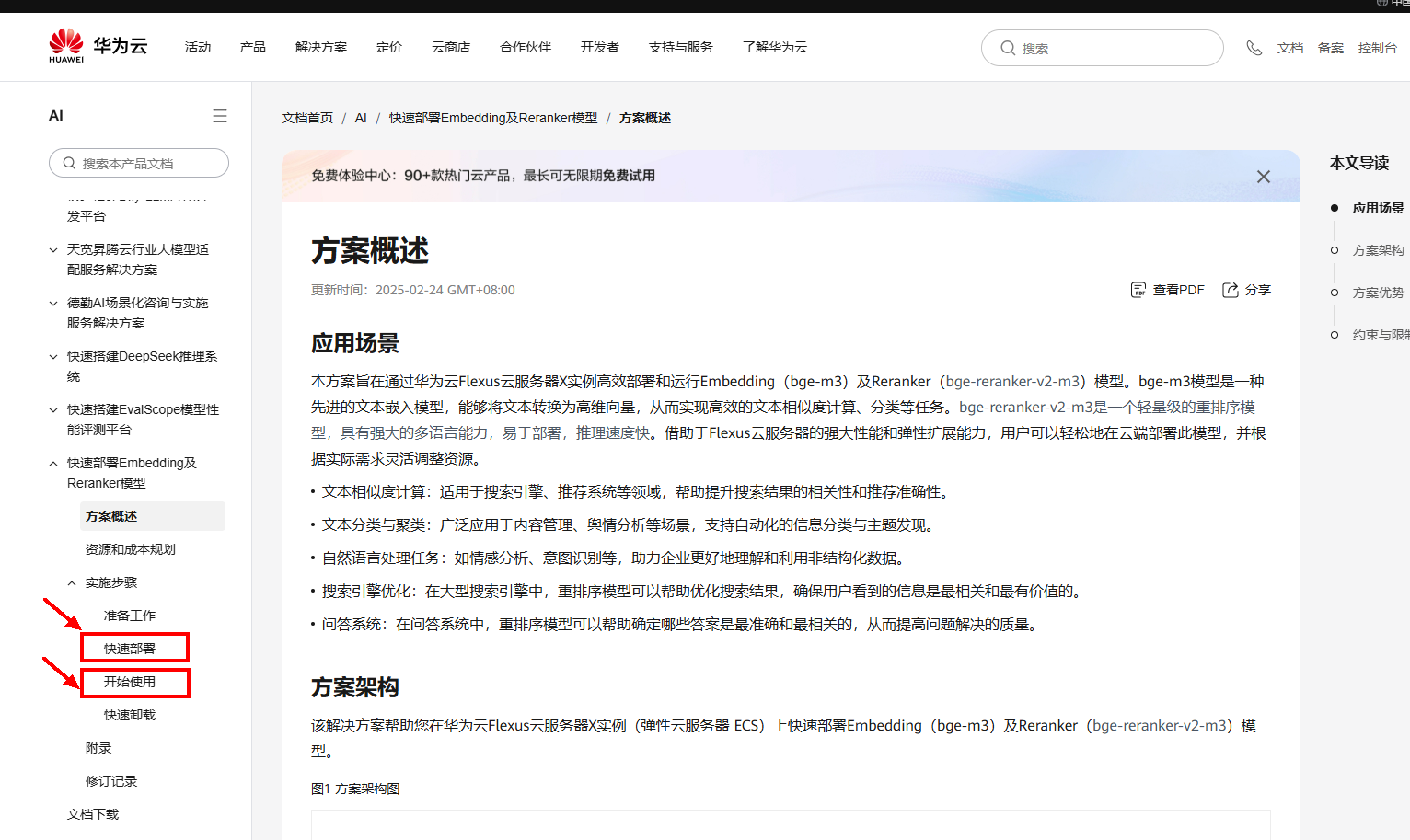This screenshot has height=840, width=1410.
Task: Expand the 德勤AI场景化咨询与实施 chevron
Action: 53,303
